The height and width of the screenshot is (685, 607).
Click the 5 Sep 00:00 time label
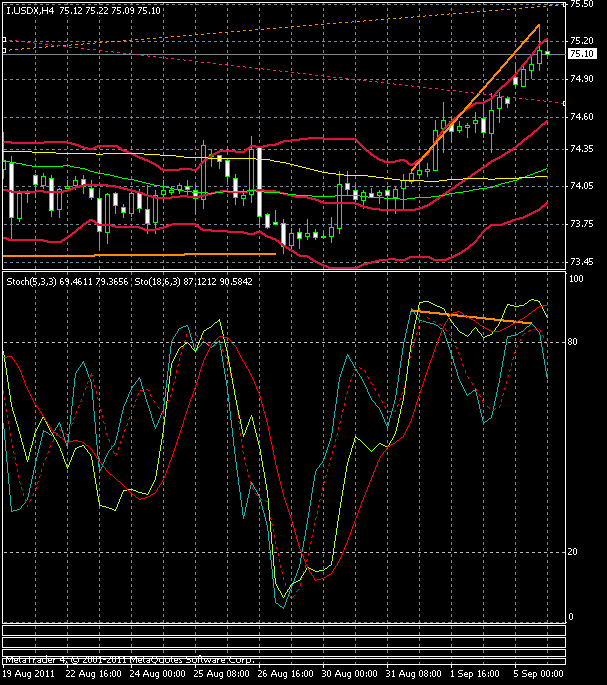(539, 674)
